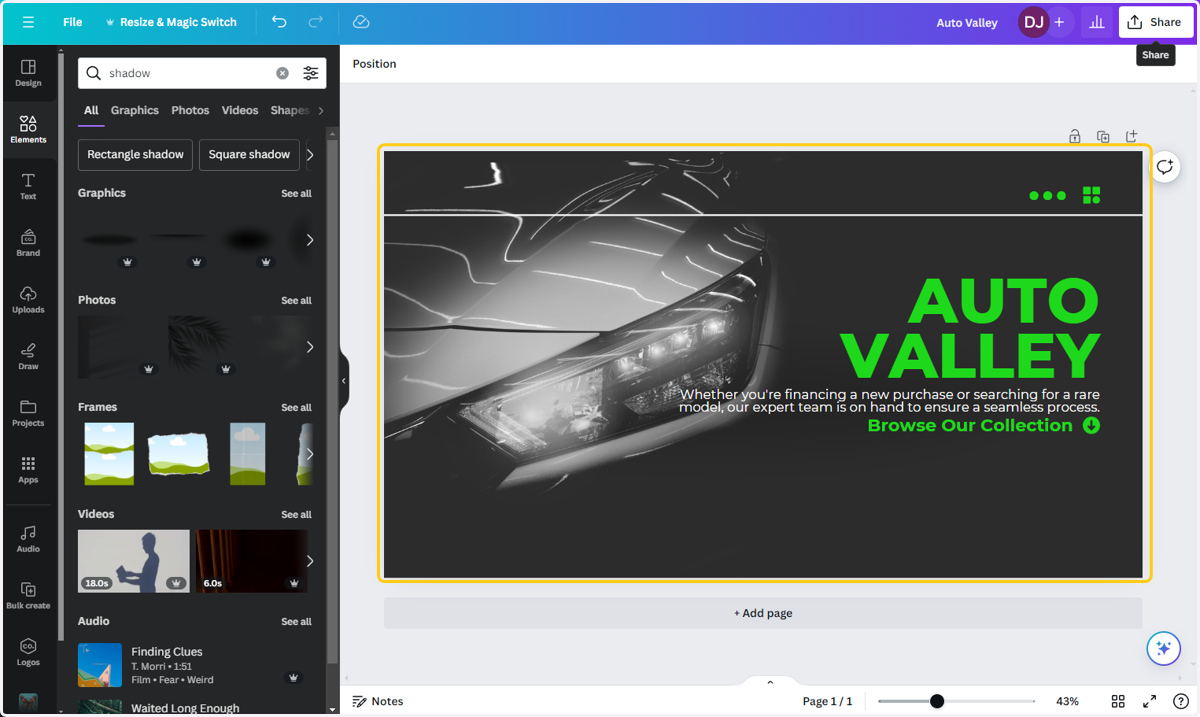Image resolution: width=1200 pixels, height=717 pixels.
Task: Switch to the Graphics tab
Action: coord(135,111)
